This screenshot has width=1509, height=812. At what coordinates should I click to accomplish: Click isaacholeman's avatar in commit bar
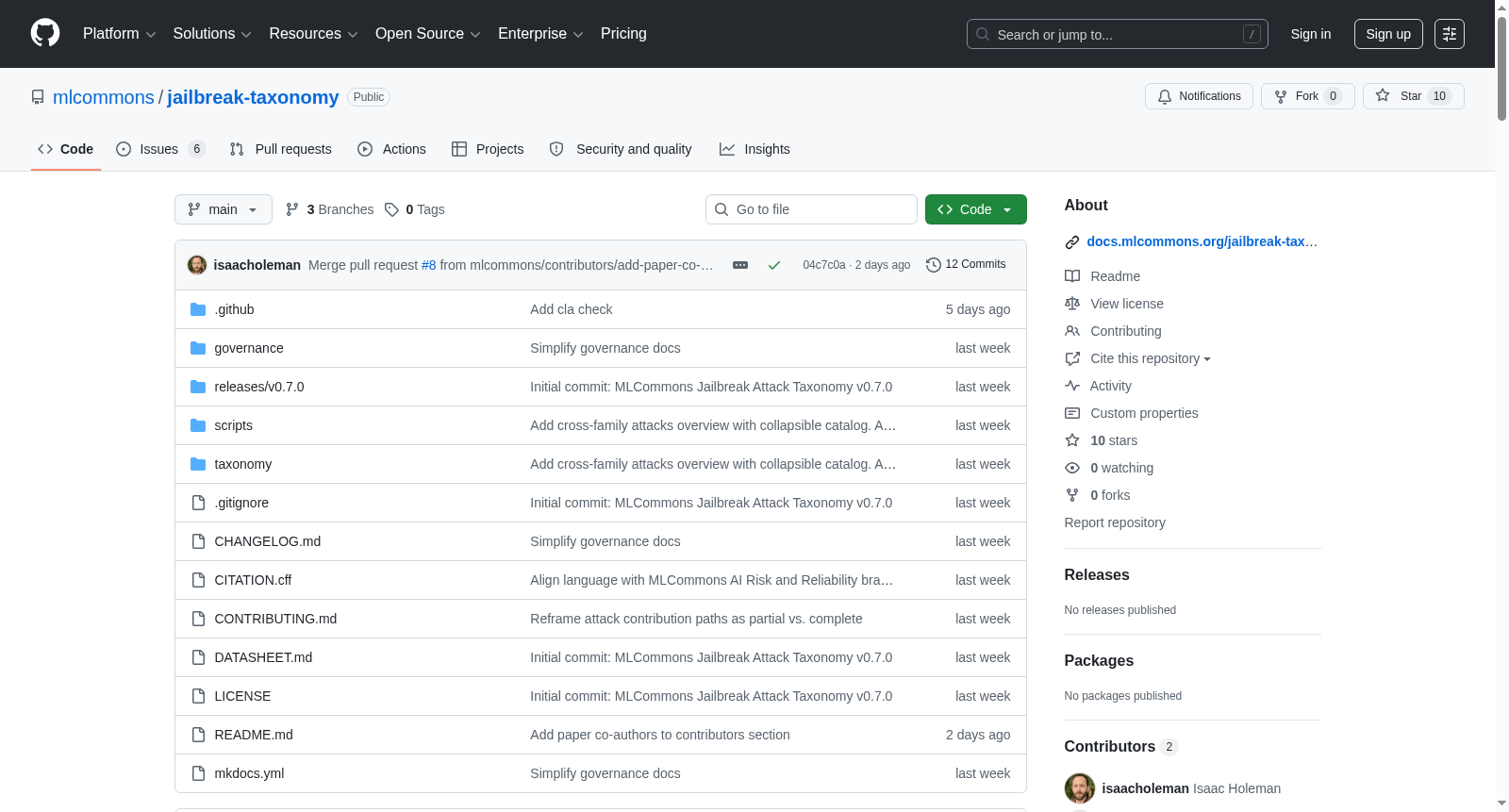point(197,265)
